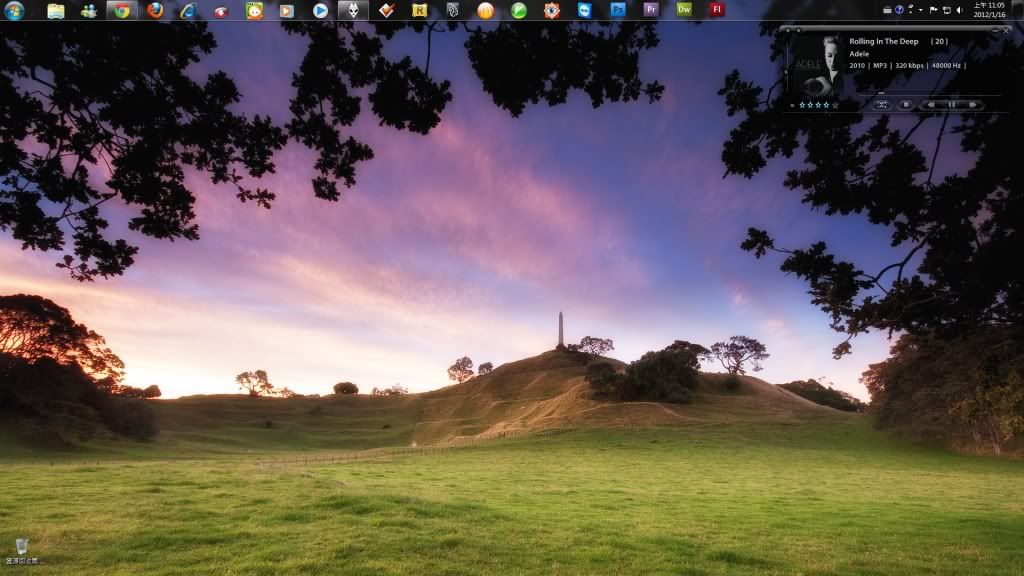Go back to the previous track
1024x576 pixels.
pos(931,104)
